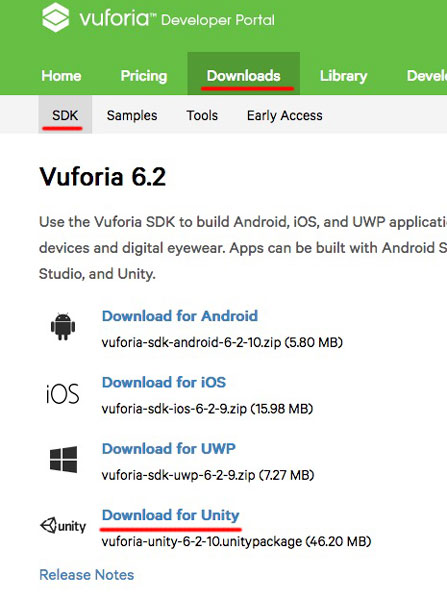Screen dimensions: 447x600
Task: Click the vuforia-sdk-uwp-6-2-9.zip file name
Action: click(x=178, y=475)
